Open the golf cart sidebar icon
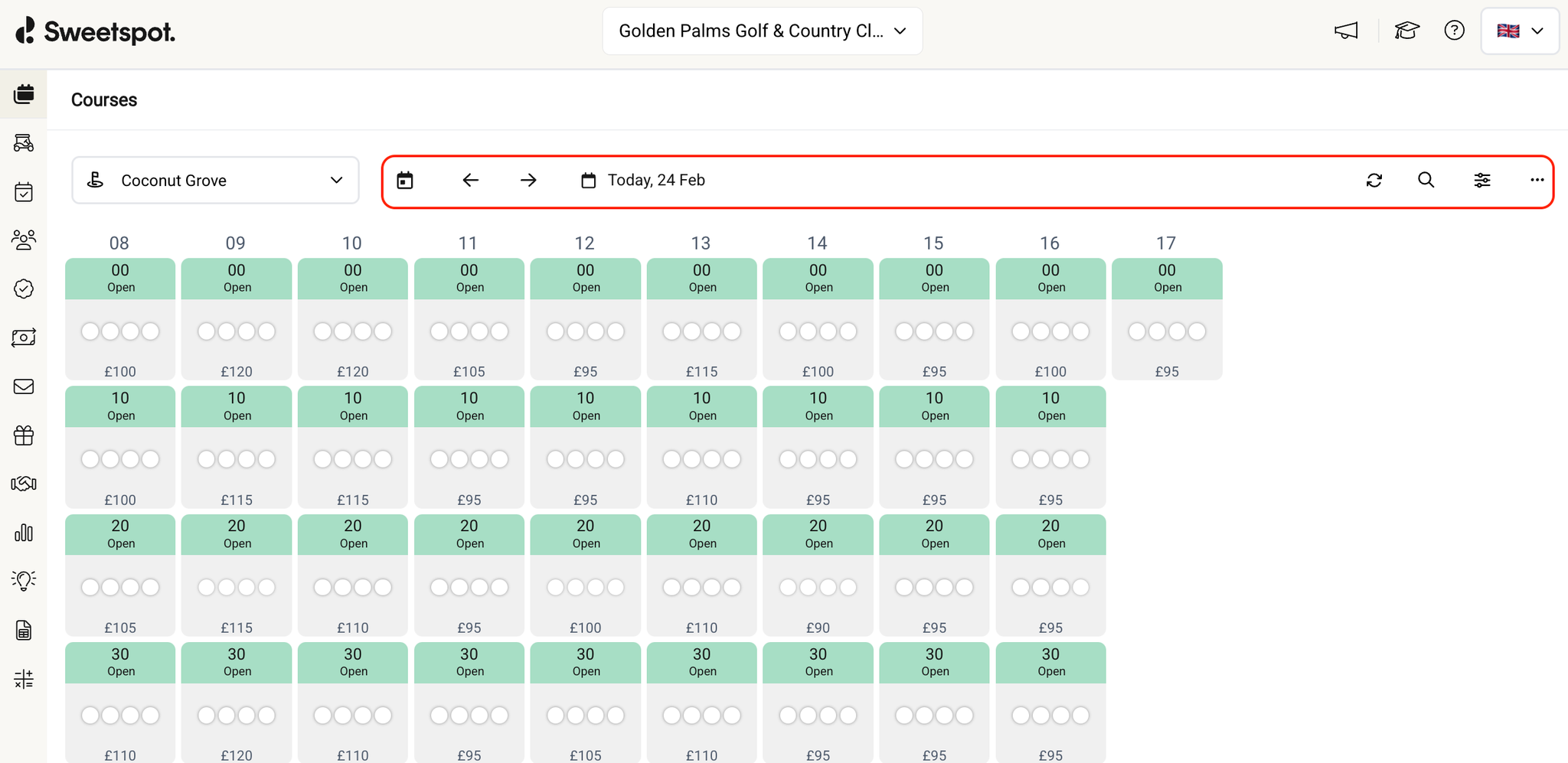Image resolution: width=1568 pixels, height=763 pixels. coord(24,143)
